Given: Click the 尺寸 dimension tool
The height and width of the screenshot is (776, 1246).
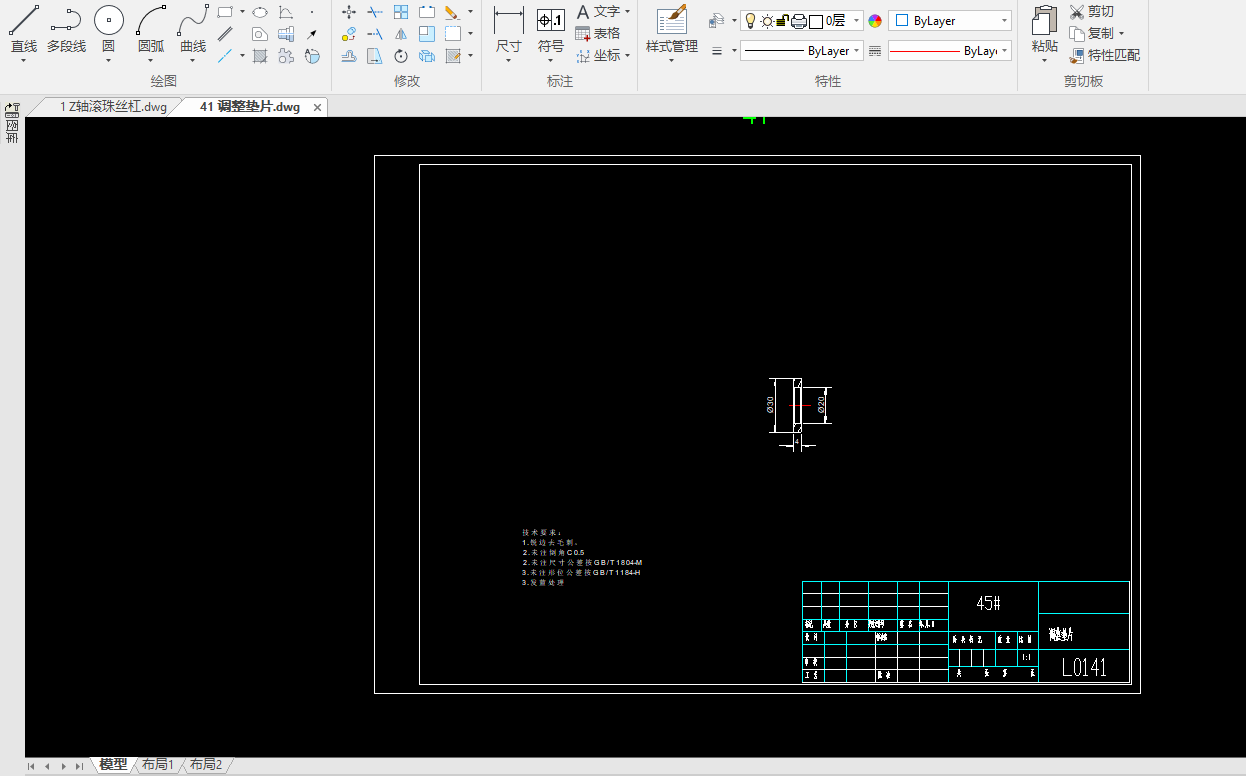Looking at the screenshot, I should (508, 21).
